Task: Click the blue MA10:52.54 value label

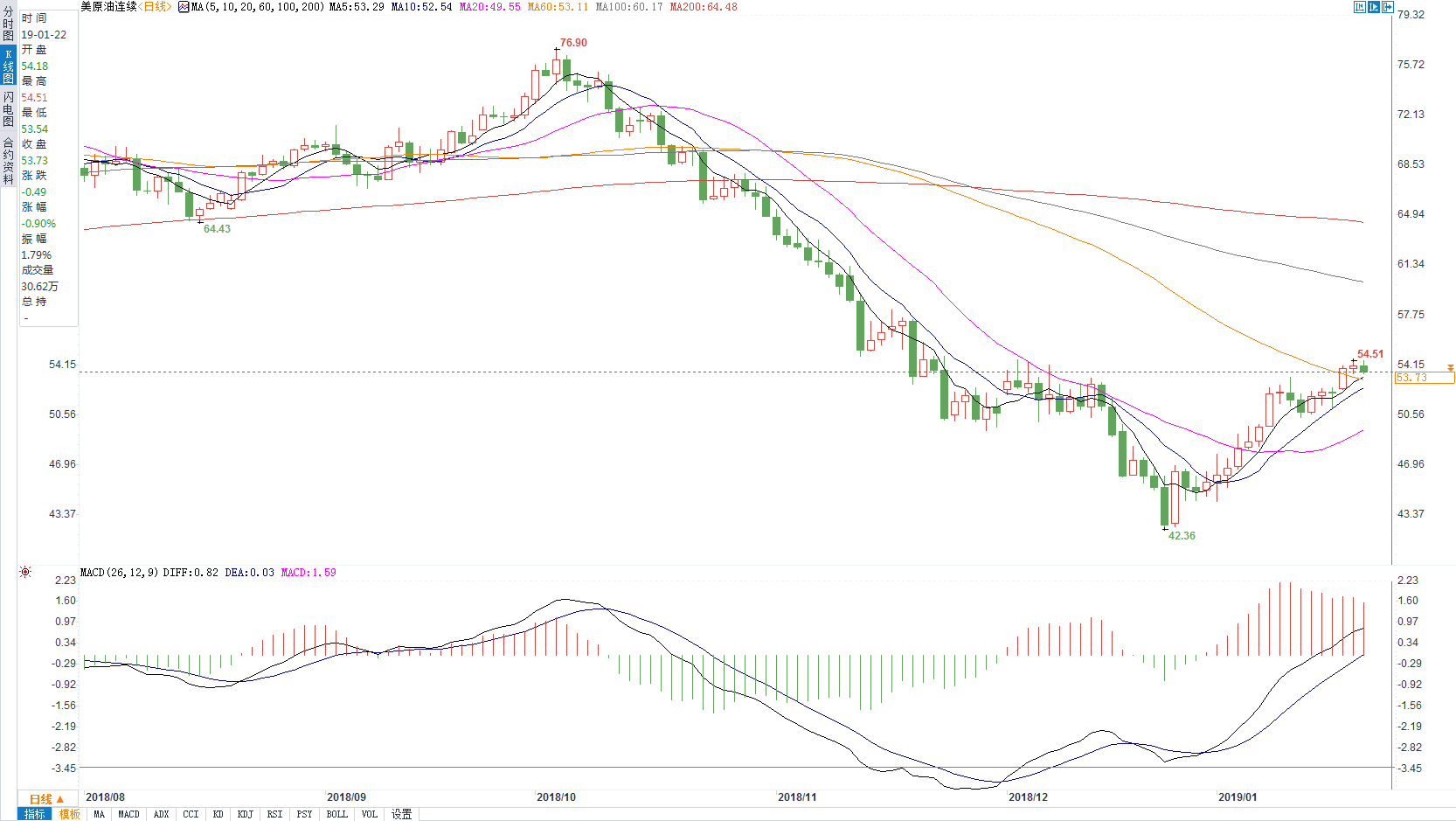Action: point(422,7)
